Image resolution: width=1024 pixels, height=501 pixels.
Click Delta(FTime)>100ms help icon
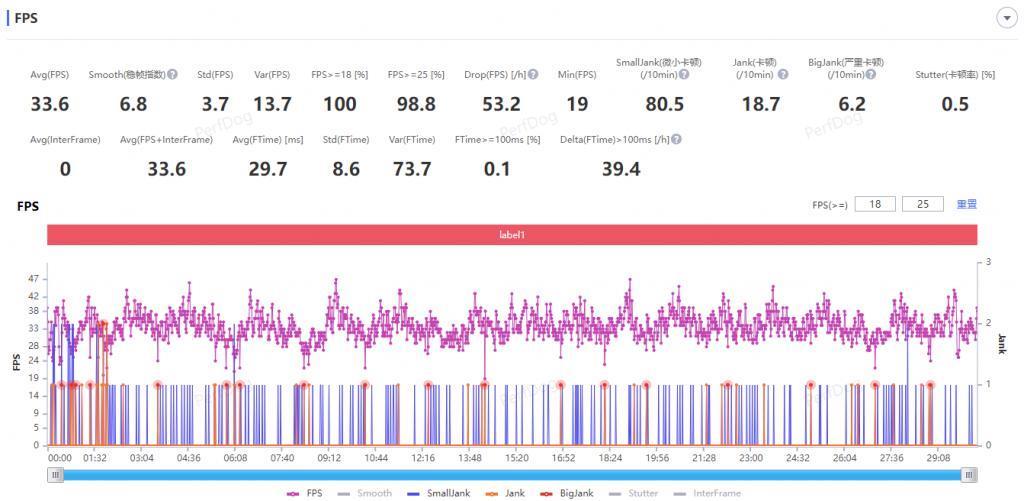pyautogui.click(x=677, y=140)
